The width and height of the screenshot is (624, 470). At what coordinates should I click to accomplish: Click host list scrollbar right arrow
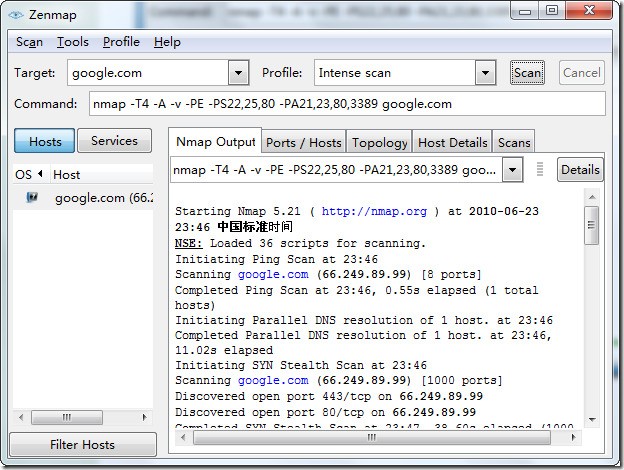(x=144, y=417)
